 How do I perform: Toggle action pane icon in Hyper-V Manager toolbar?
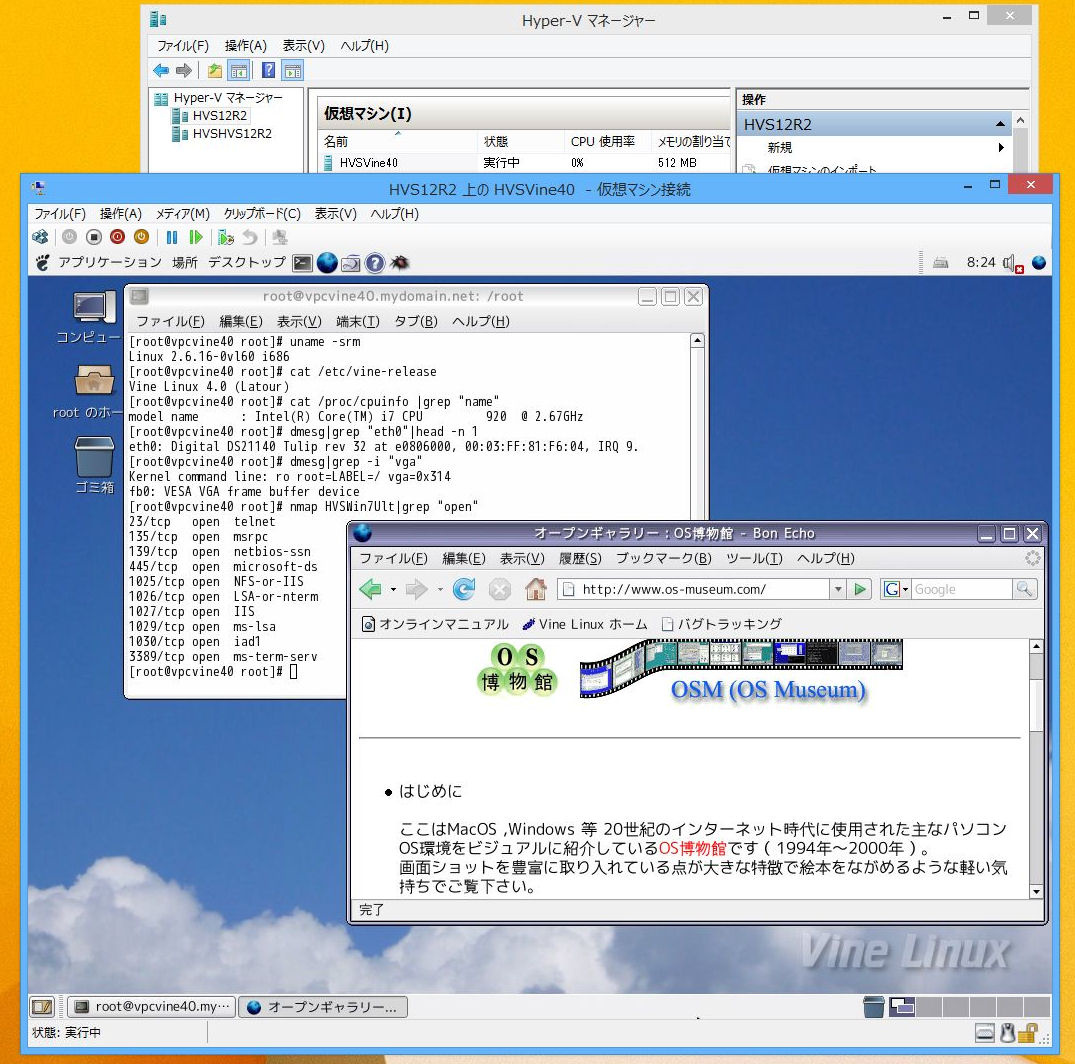[x=293, y=71]
